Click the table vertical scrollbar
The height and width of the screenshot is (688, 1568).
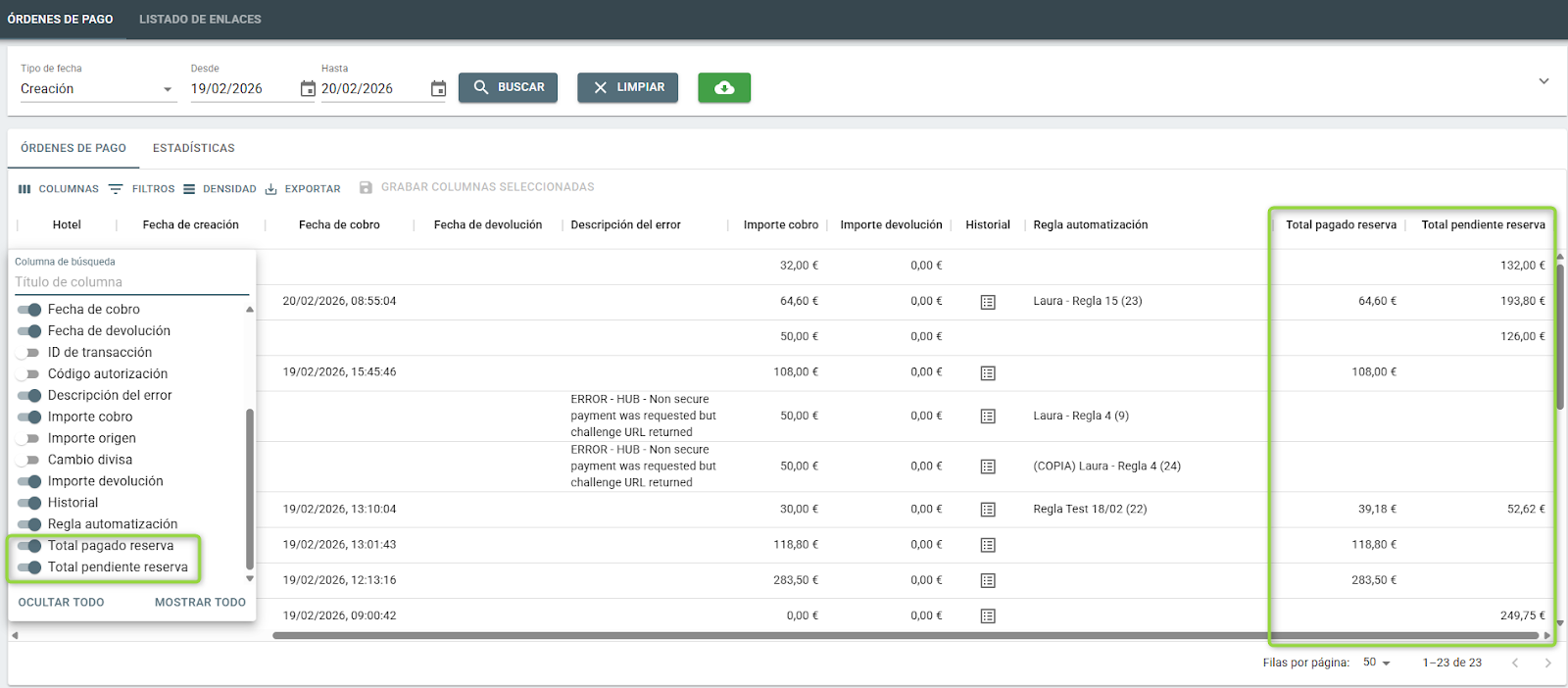click(x=1560, y=336)
